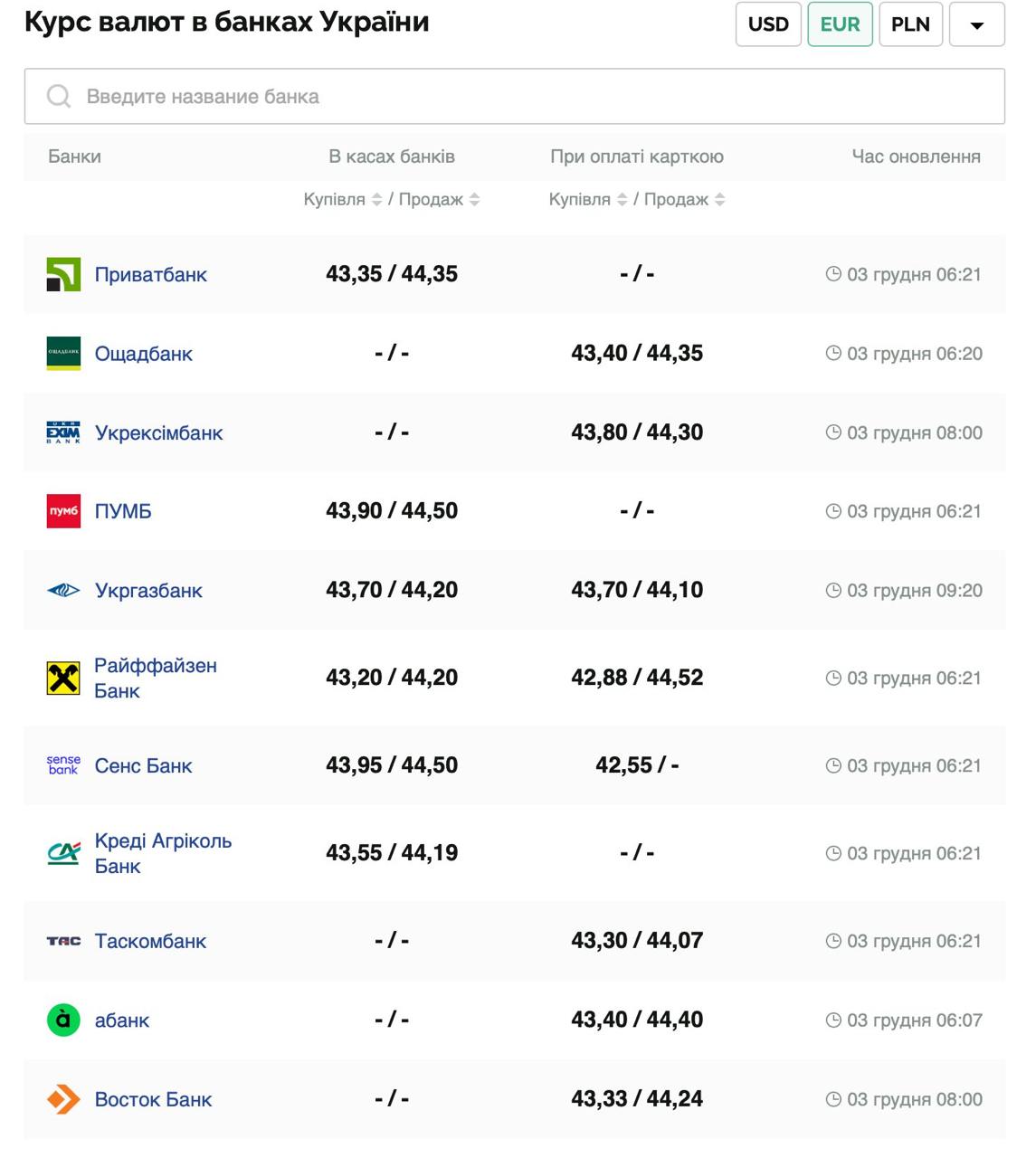
Task: Click the orange Восток Банк logo
Action: tap(63, 1099)
